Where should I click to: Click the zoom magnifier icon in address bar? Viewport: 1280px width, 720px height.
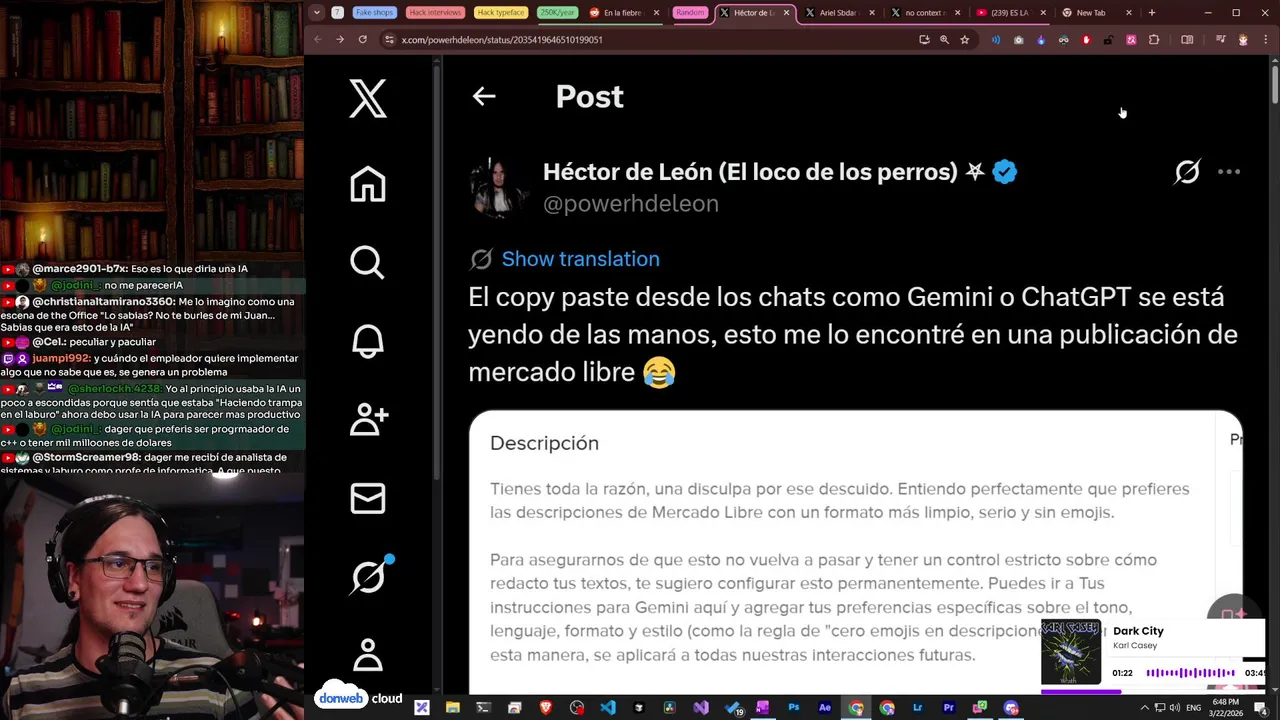[x=944, y=40]
